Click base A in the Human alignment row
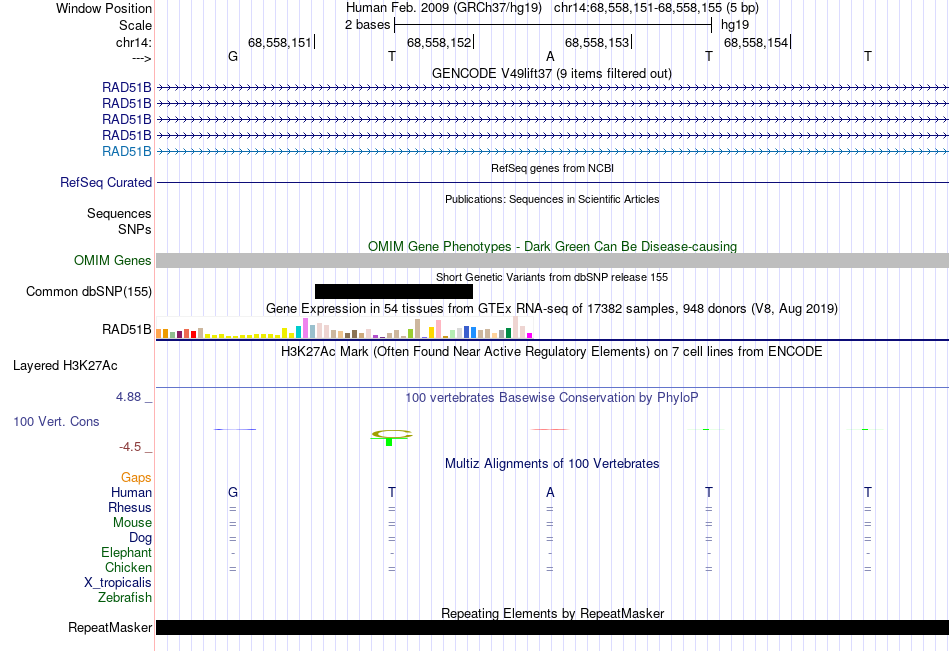The image size is (950, 651). tap(550, 492)
